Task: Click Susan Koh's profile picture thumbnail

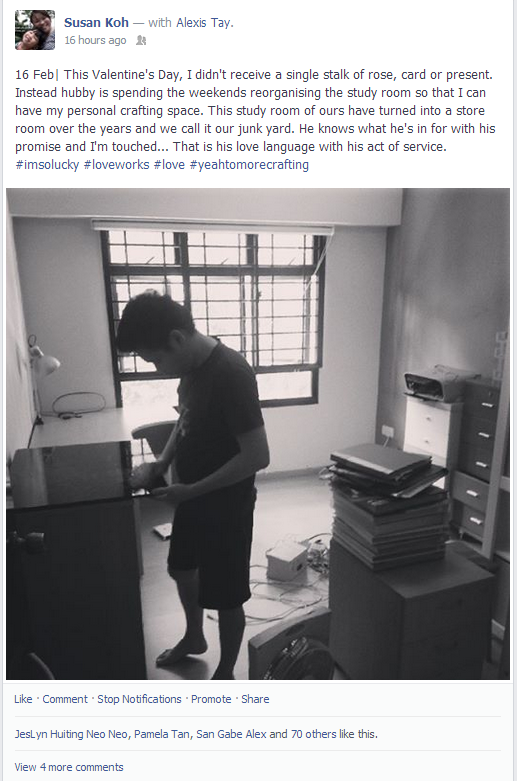Action: [35, 30]
